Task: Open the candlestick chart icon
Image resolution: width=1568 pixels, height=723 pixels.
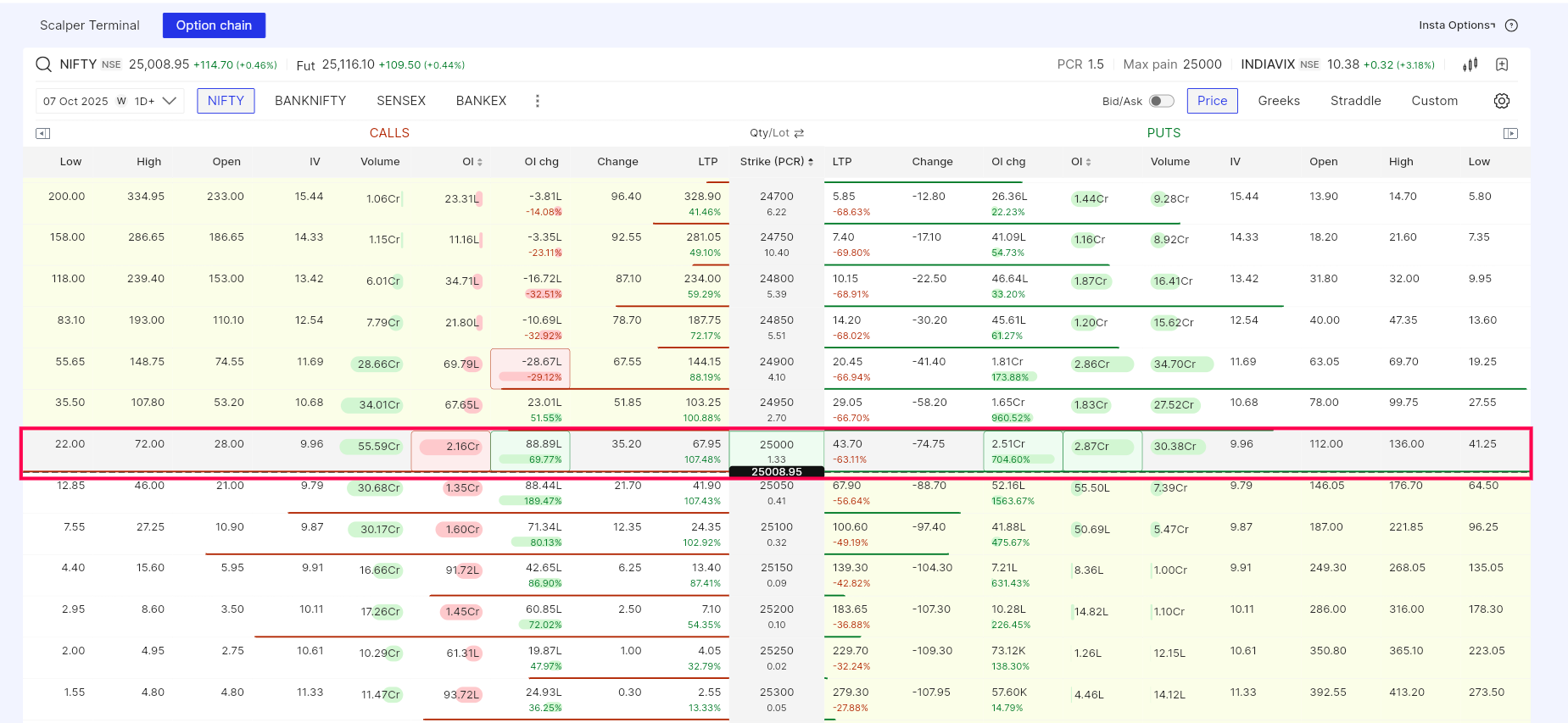Action: [1470, 64]
